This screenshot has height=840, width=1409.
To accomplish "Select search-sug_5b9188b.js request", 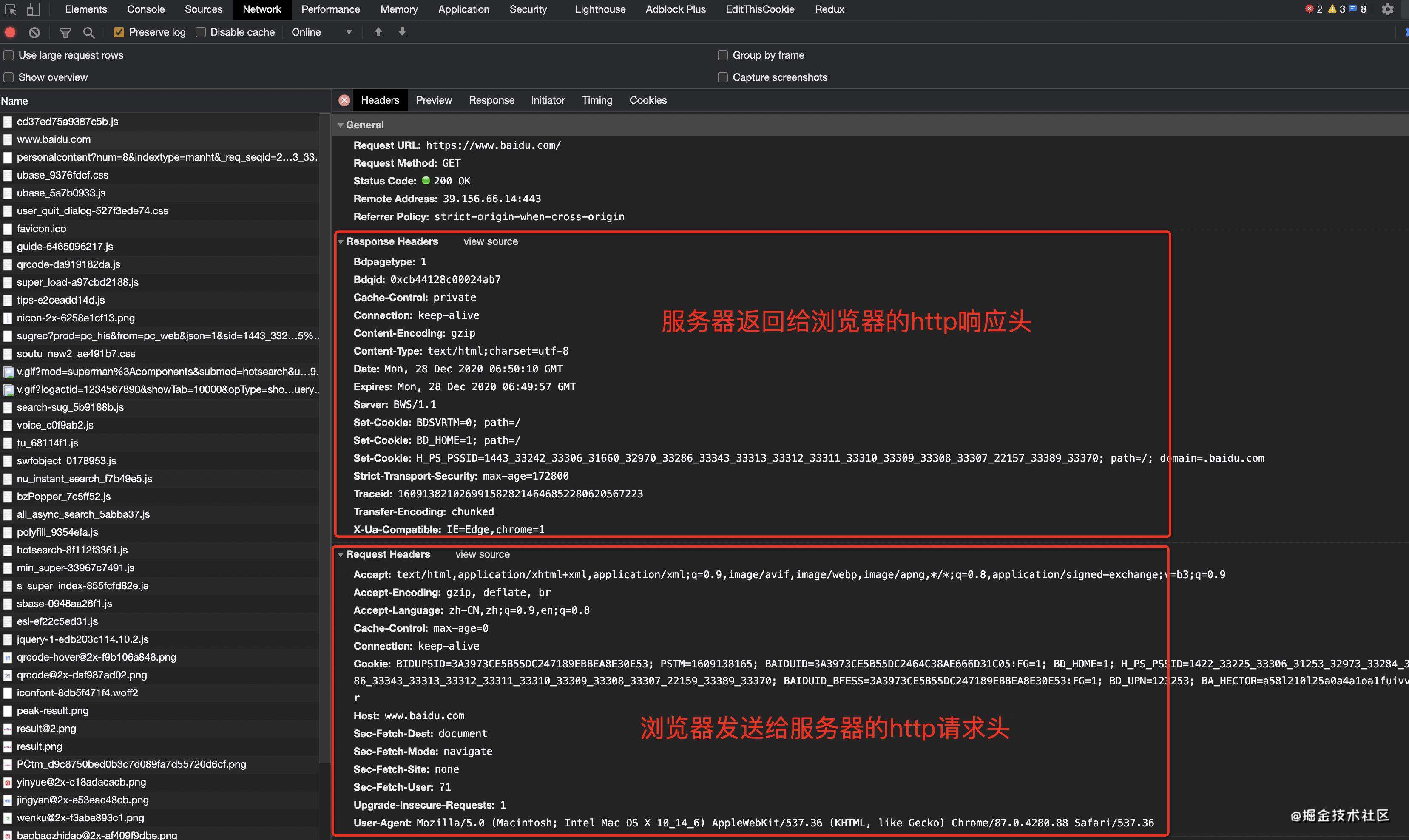I will [159, 407].
